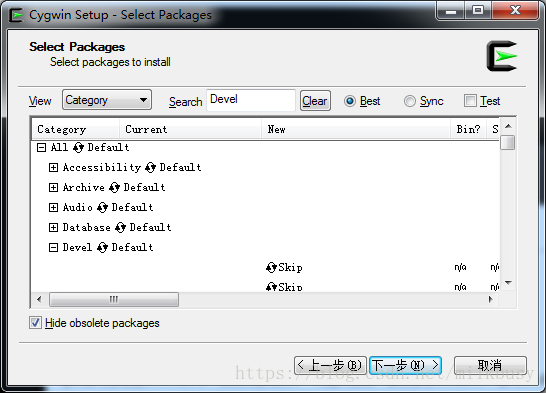Image resolution: width=546 pixels, height=393 pixels.
Task: Click the cycle icon beside Audio
Action: (x=102, y=207)
